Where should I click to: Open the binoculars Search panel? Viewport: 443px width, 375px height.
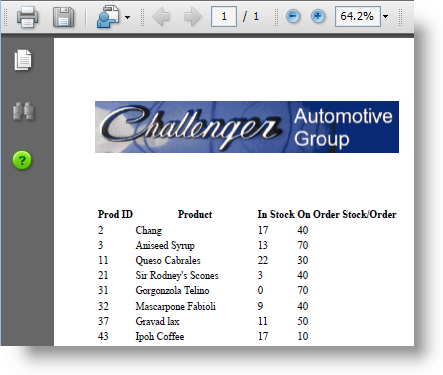[23, 111]
